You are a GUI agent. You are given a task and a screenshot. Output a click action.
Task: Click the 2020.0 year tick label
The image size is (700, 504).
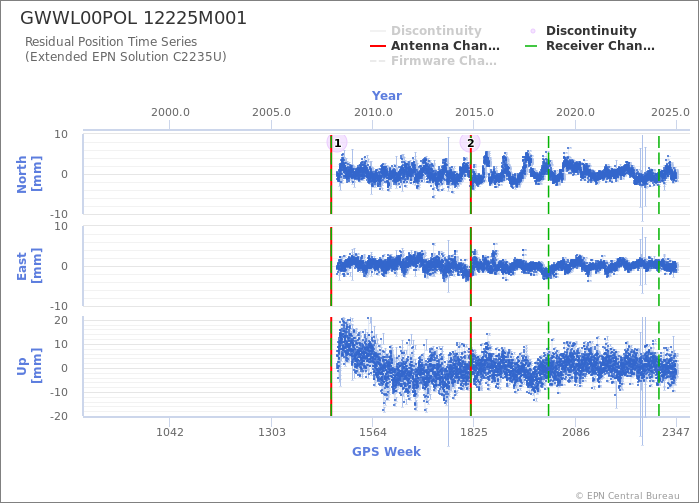pos(575,112)
